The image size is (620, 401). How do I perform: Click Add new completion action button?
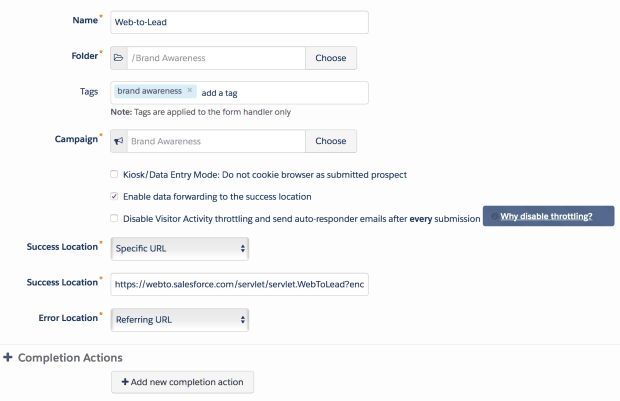tap(182, 382)
